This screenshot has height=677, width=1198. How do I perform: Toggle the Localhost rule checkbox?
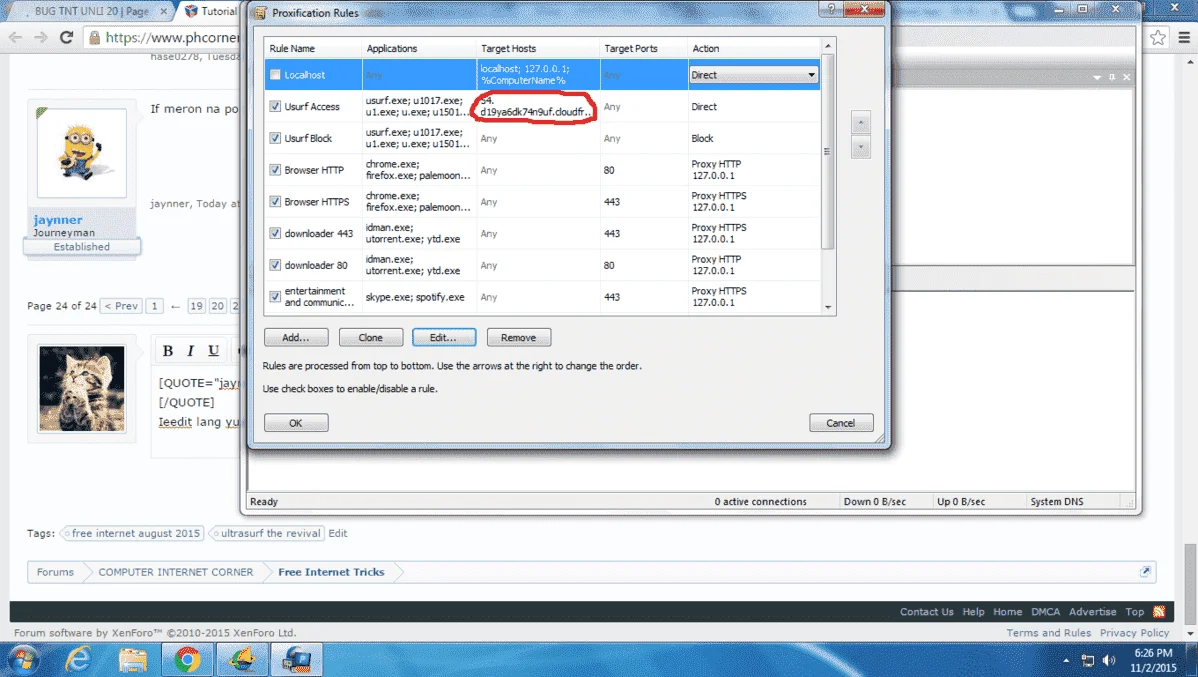tap(275, 75)
